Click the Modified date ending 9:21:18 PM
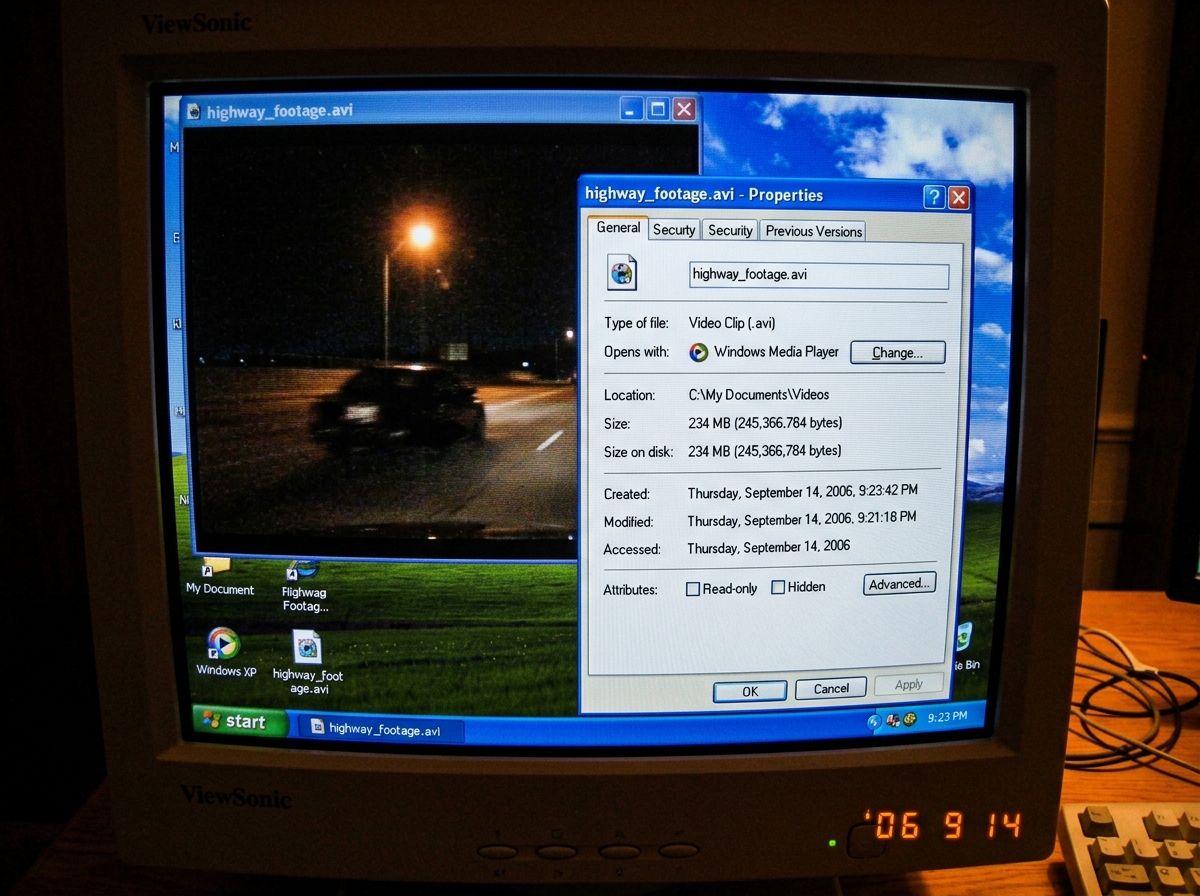Viewport: 1200px width, 896px height. [x=802, y=519]
